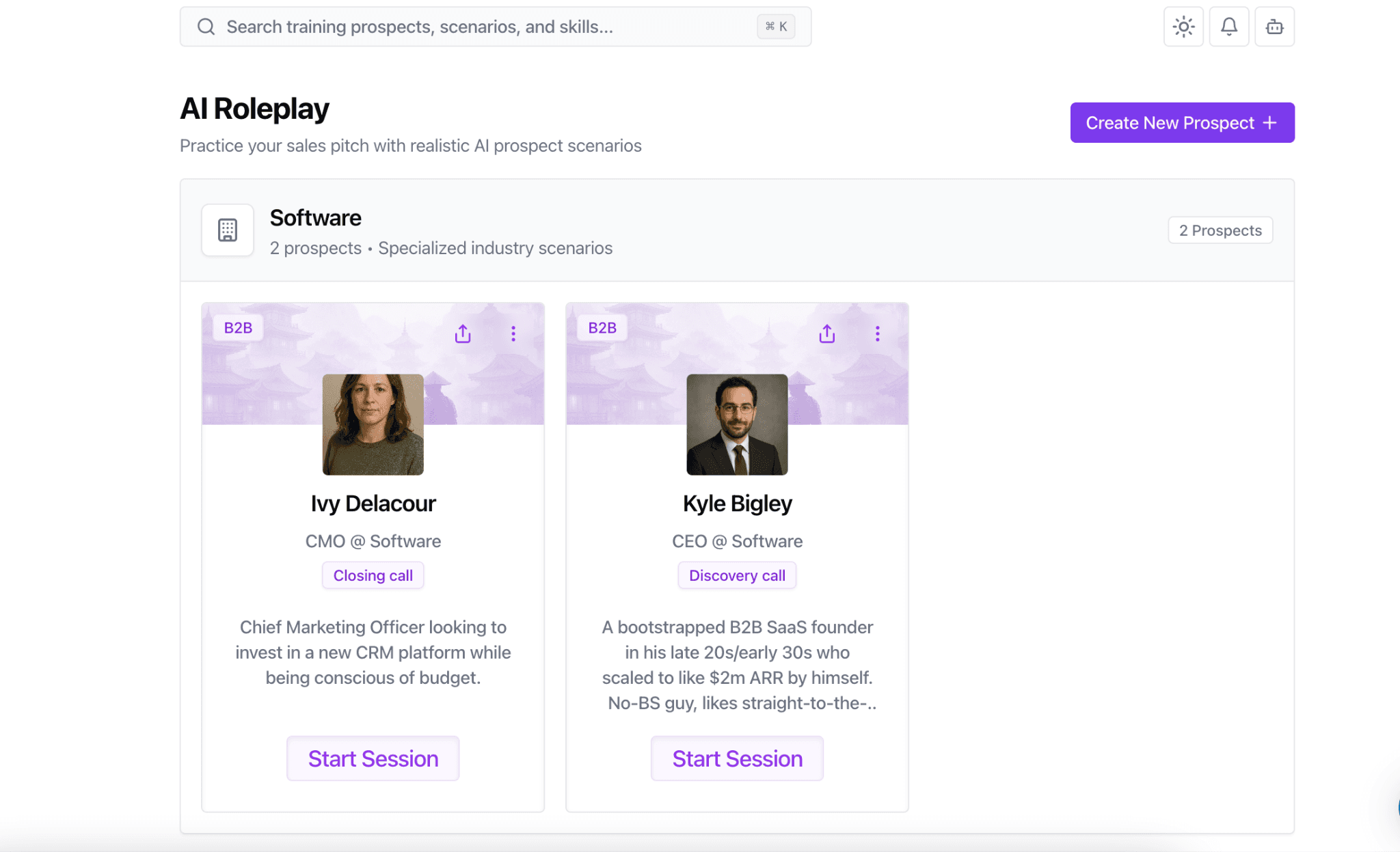Focus the search training prospects field
This screenshot has width=1400, height=852.
[479, 27]
